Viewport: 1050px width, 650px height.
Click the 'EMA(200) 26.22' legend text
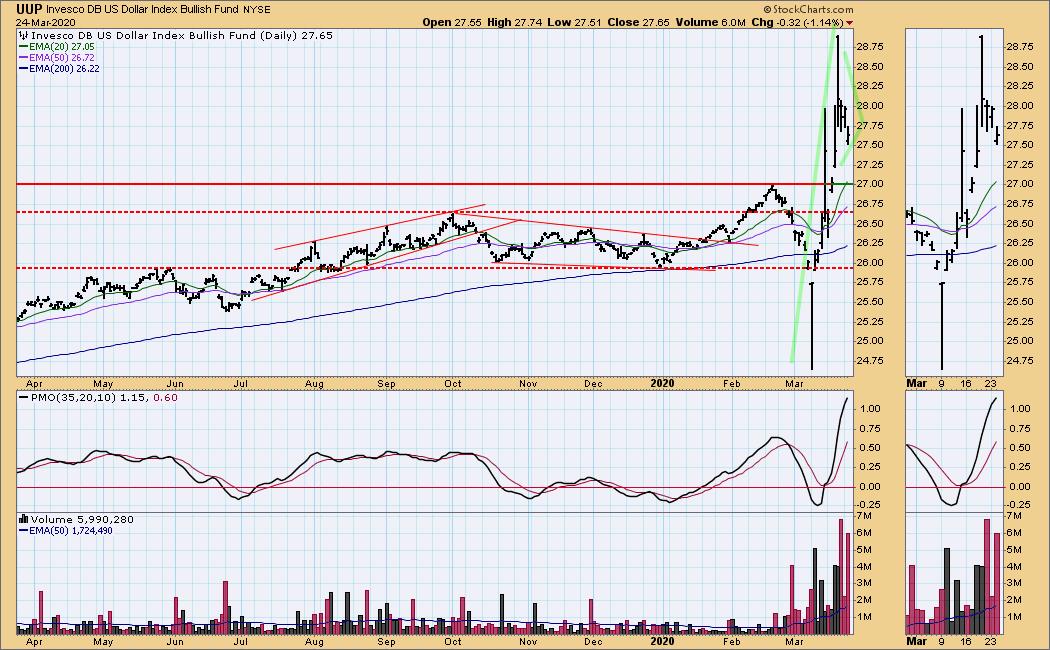click(64, 68)
